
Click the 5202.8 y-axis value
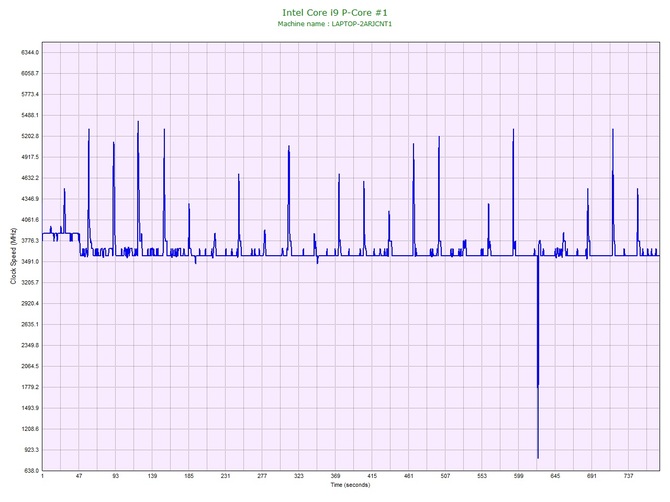point(30,136)
